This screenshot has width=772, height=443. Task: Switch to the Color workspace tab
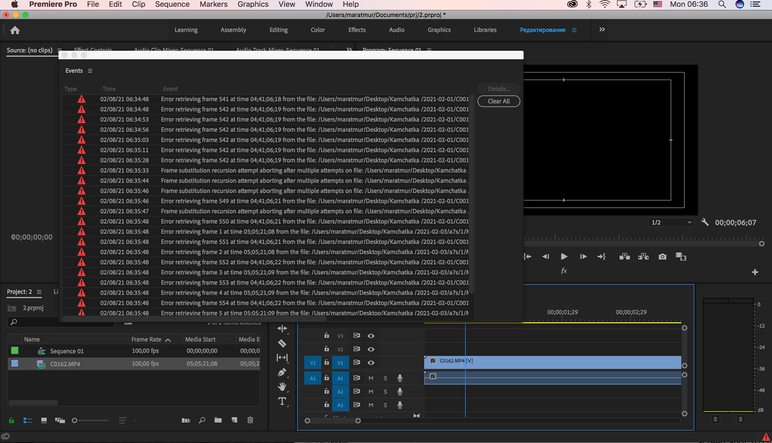click(317, 30)
